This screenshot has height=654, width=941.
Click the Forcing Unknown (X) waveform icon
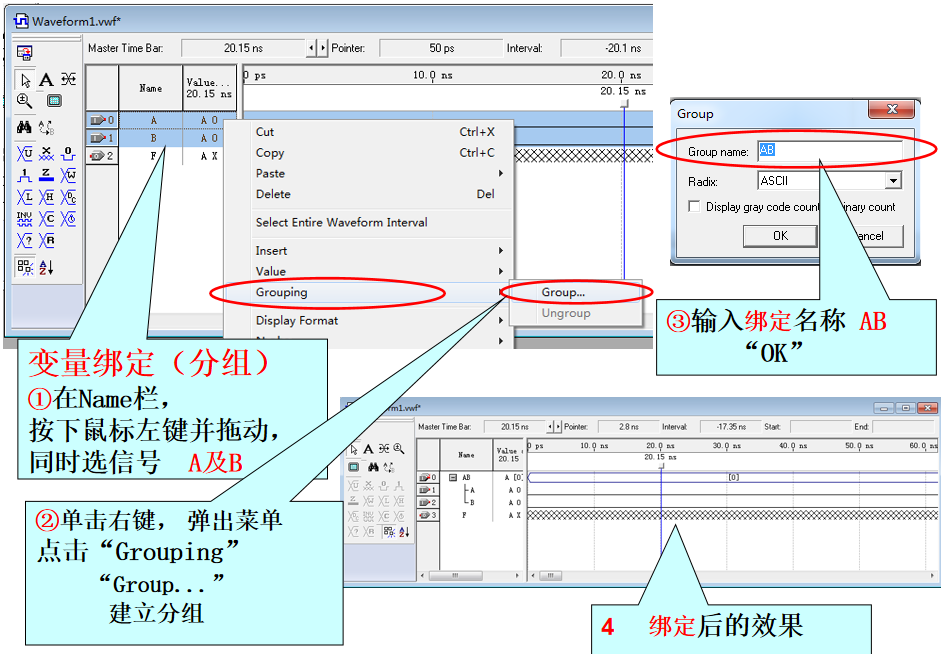pos(46,154)
